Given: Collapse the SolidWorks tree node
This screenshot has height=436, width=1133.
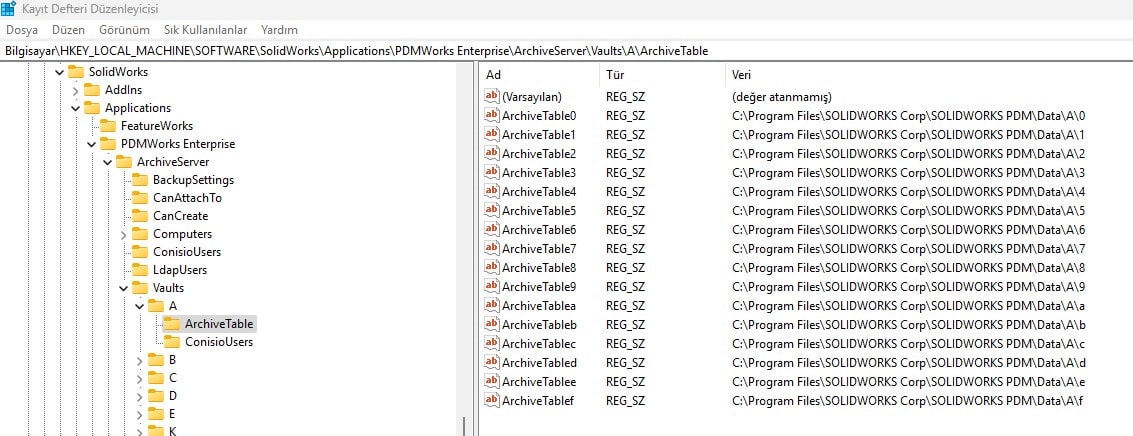Looking at the screenshot, I should click(59, 72).
